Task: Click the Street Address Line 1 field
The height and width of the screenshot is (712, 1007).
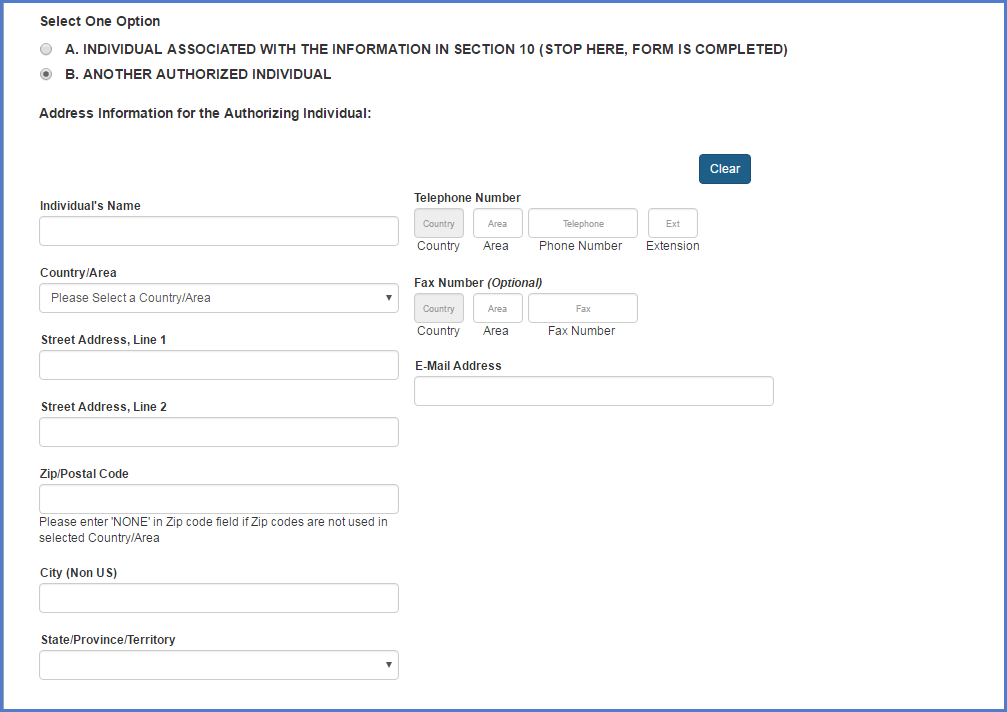Action: [219, 365]
